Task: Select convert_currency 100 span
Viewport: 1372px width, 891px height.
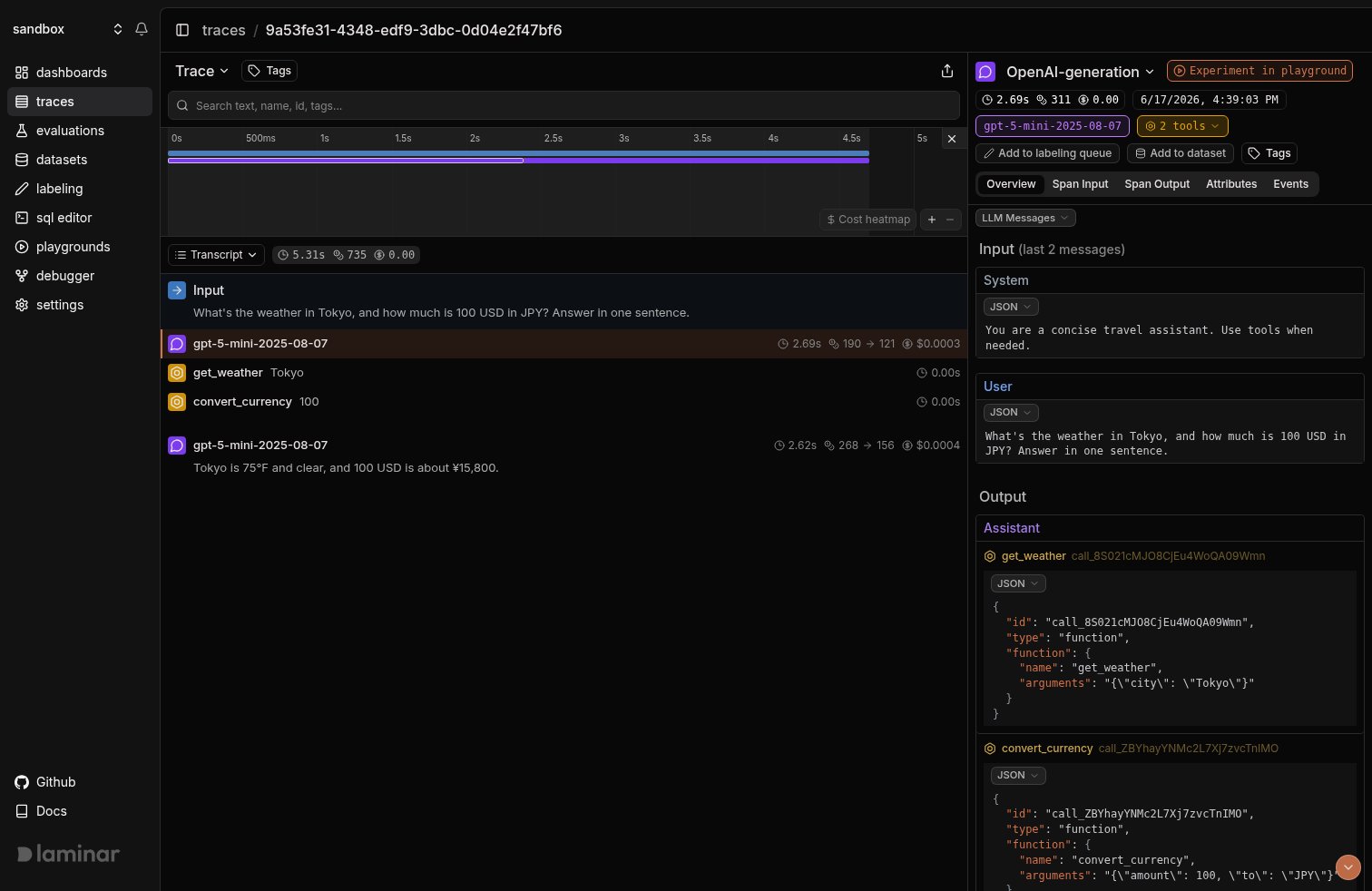Action: [x=563, y=402]
